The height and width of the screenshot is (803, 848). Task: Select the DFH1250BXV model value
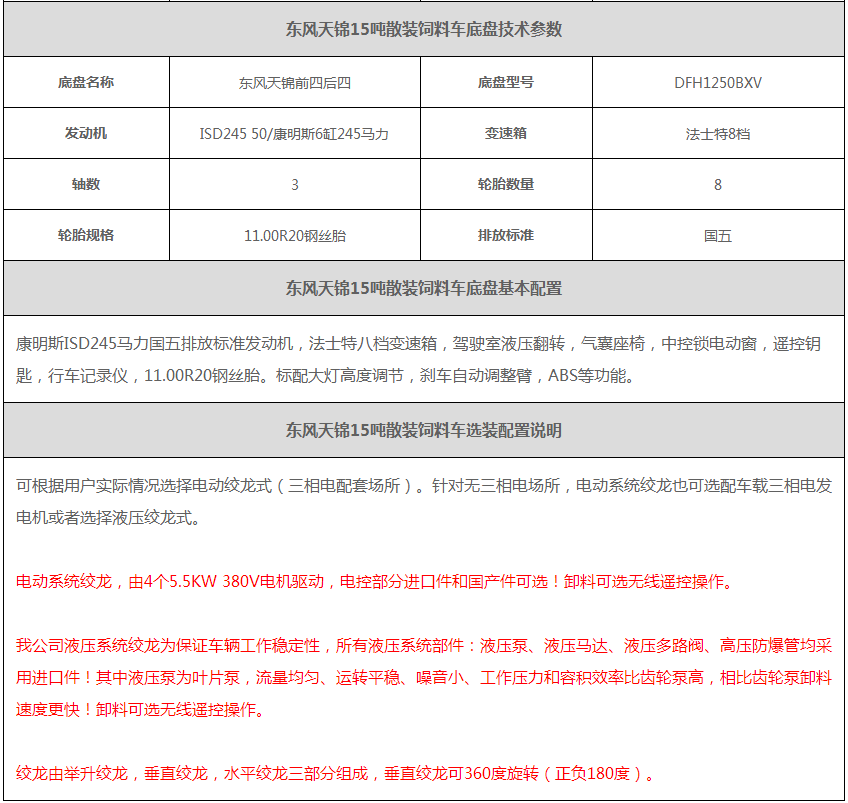[717, 83]
